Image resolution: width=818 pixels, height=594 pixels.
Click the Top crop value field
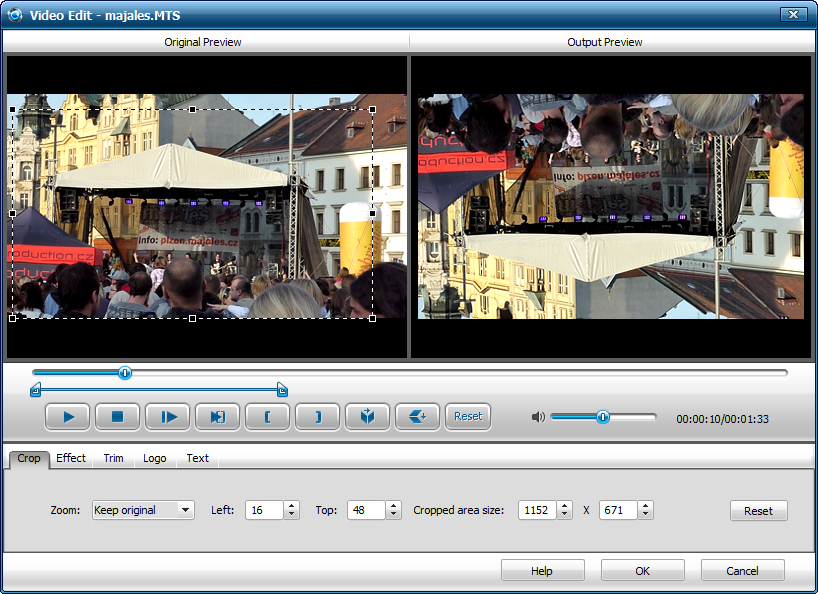(367, 510)
